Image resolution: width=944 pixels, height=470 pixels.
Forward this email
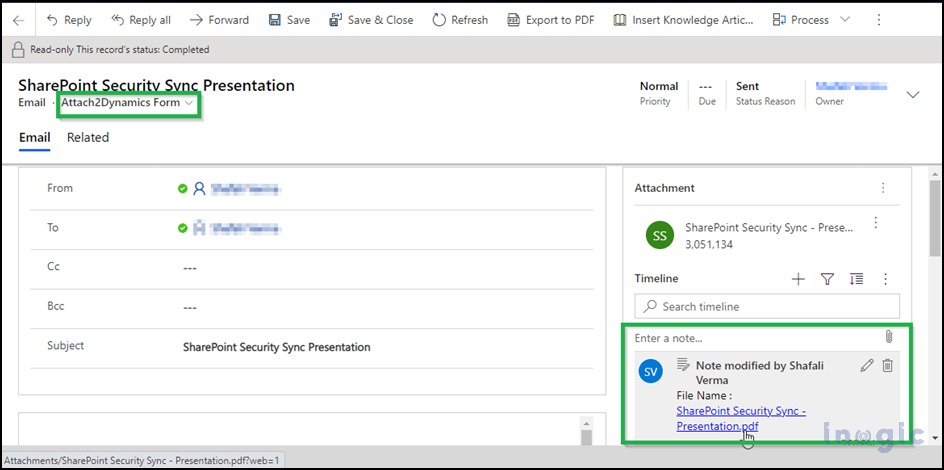click(x=219, y=20)
